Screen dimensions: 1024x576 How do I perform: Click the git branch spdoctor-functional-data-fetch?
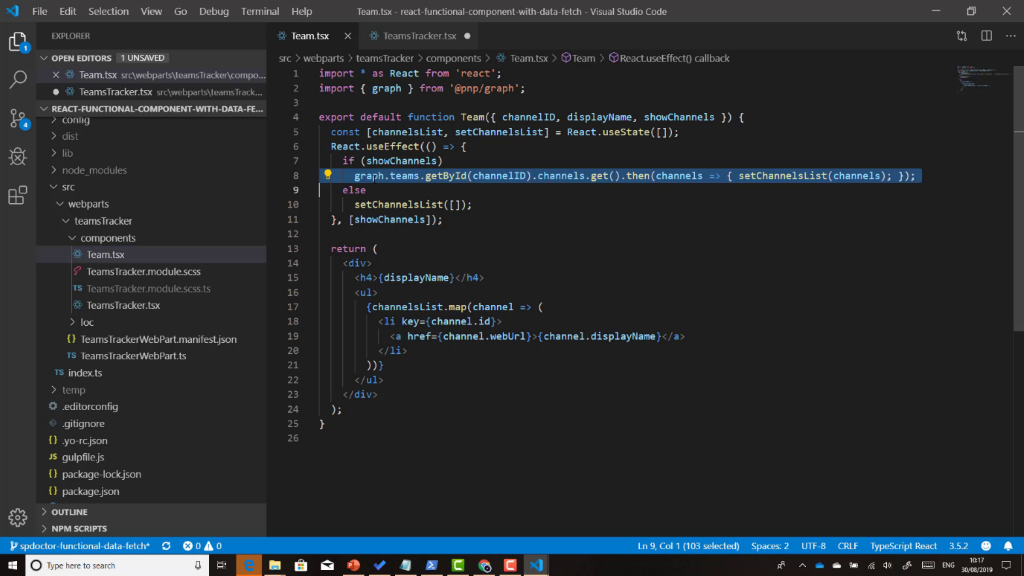(x=80, y=546)
